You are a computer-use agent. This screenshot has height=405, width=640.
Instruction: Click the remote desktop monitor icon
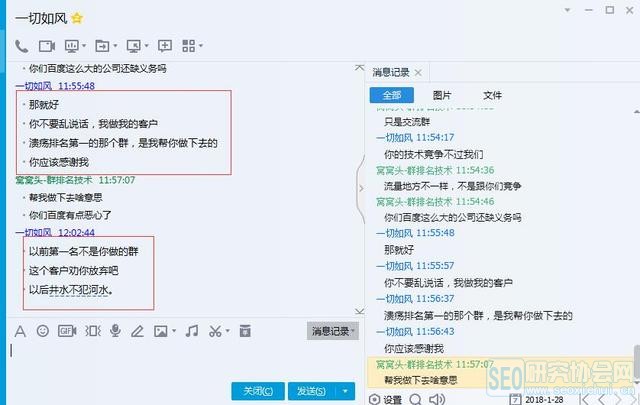point(133,46)
